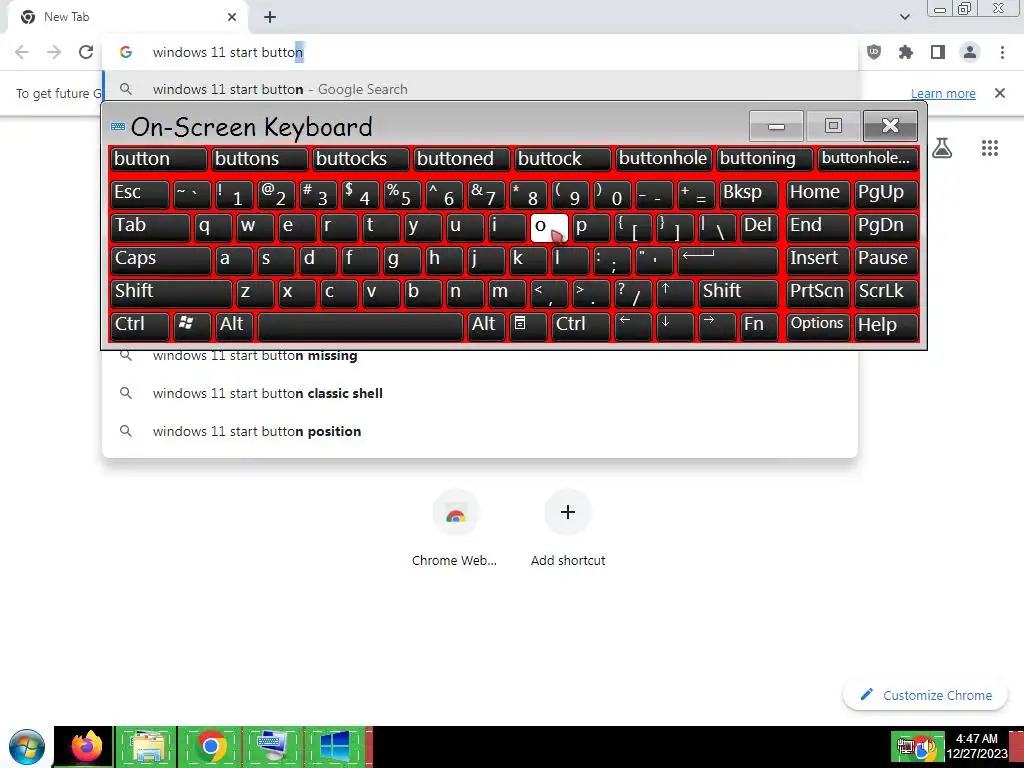Screen dimensions: 1024x768
Task: Pick the word prediction 'buttons'
Action: 259,159
